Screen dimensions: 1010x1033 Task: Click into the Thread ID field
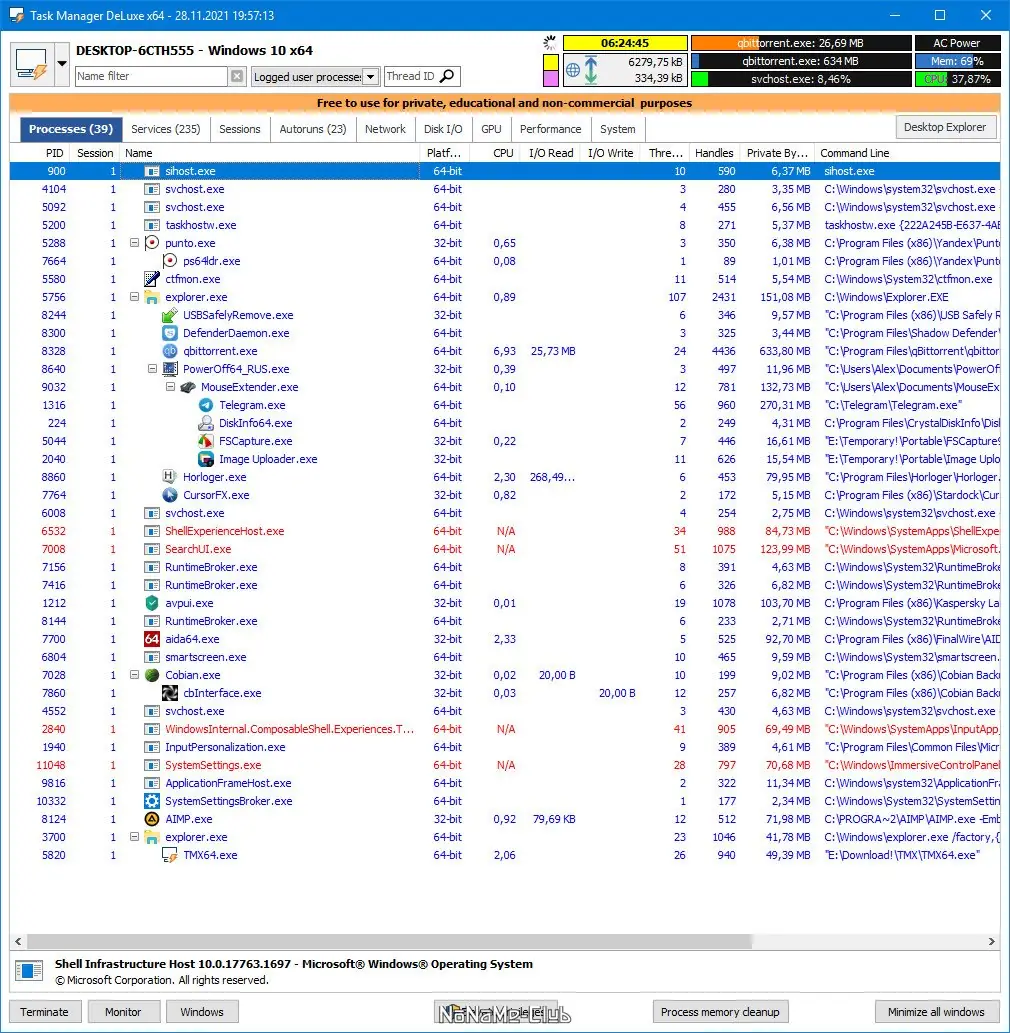pos(411,76)
